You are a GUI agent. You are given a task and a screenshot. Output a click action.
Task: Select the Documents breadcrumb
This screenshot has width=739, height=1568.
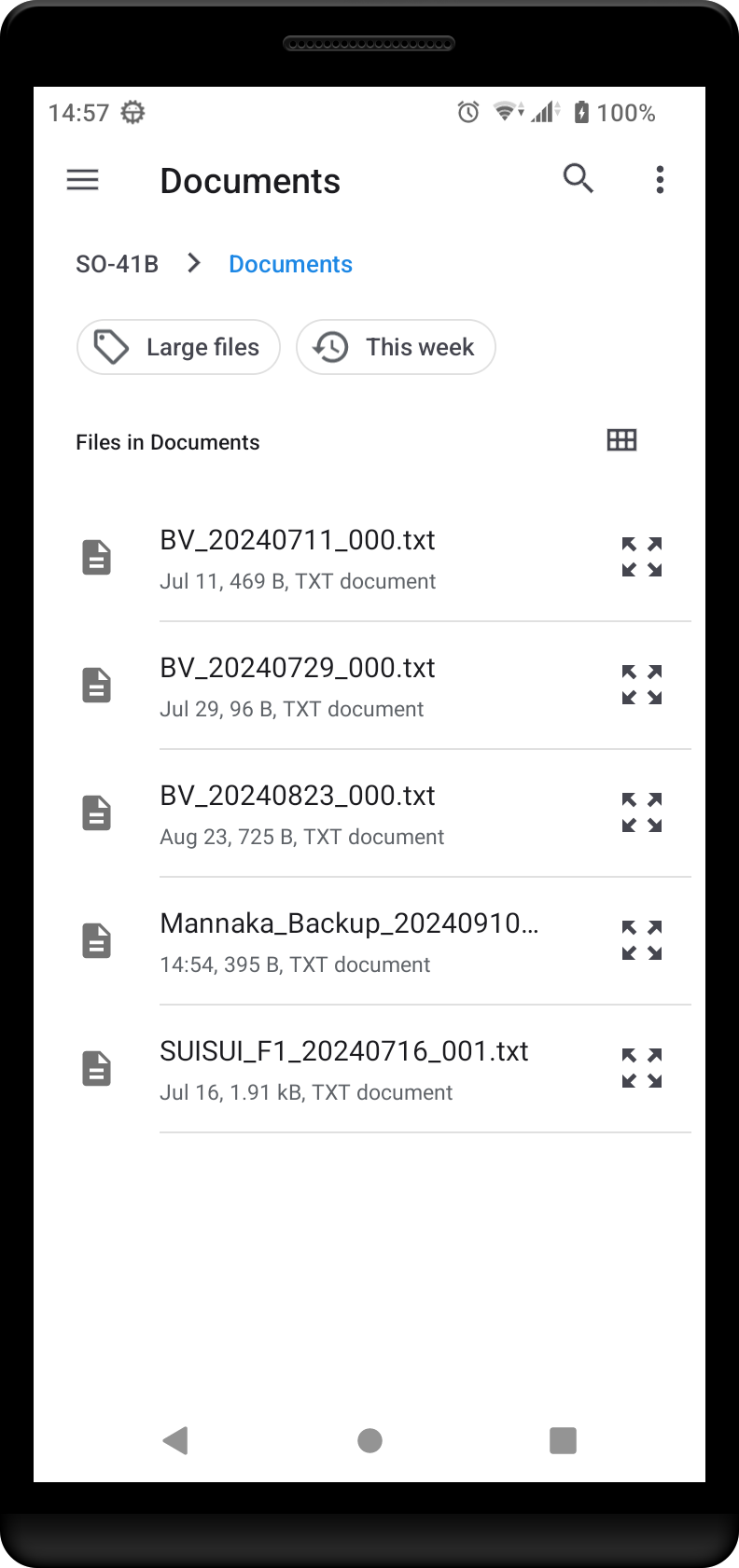290,264
